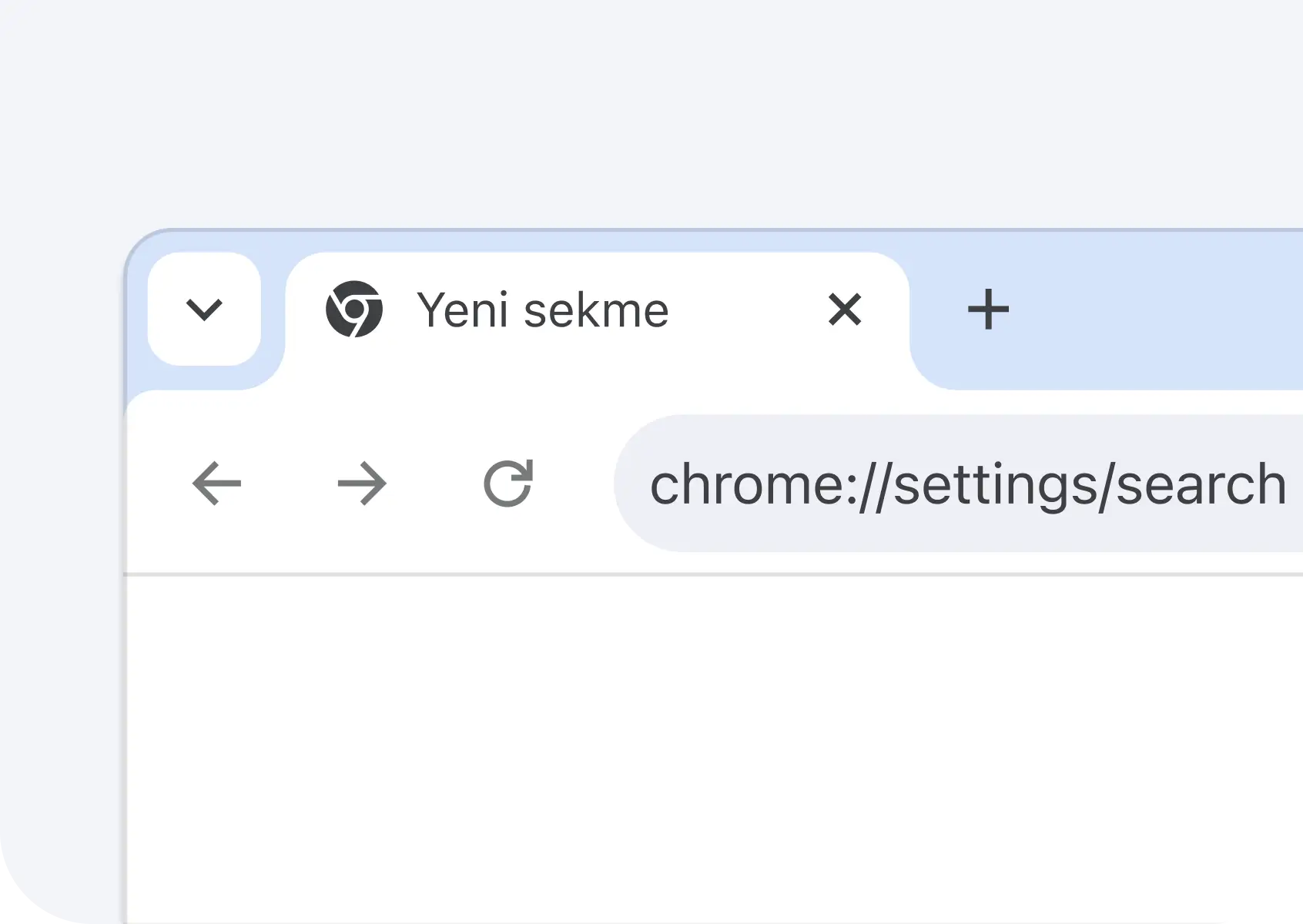1303x924 pixels.
Task: Click toolbar space left of back arrow
Action: [x=157, y=484]
